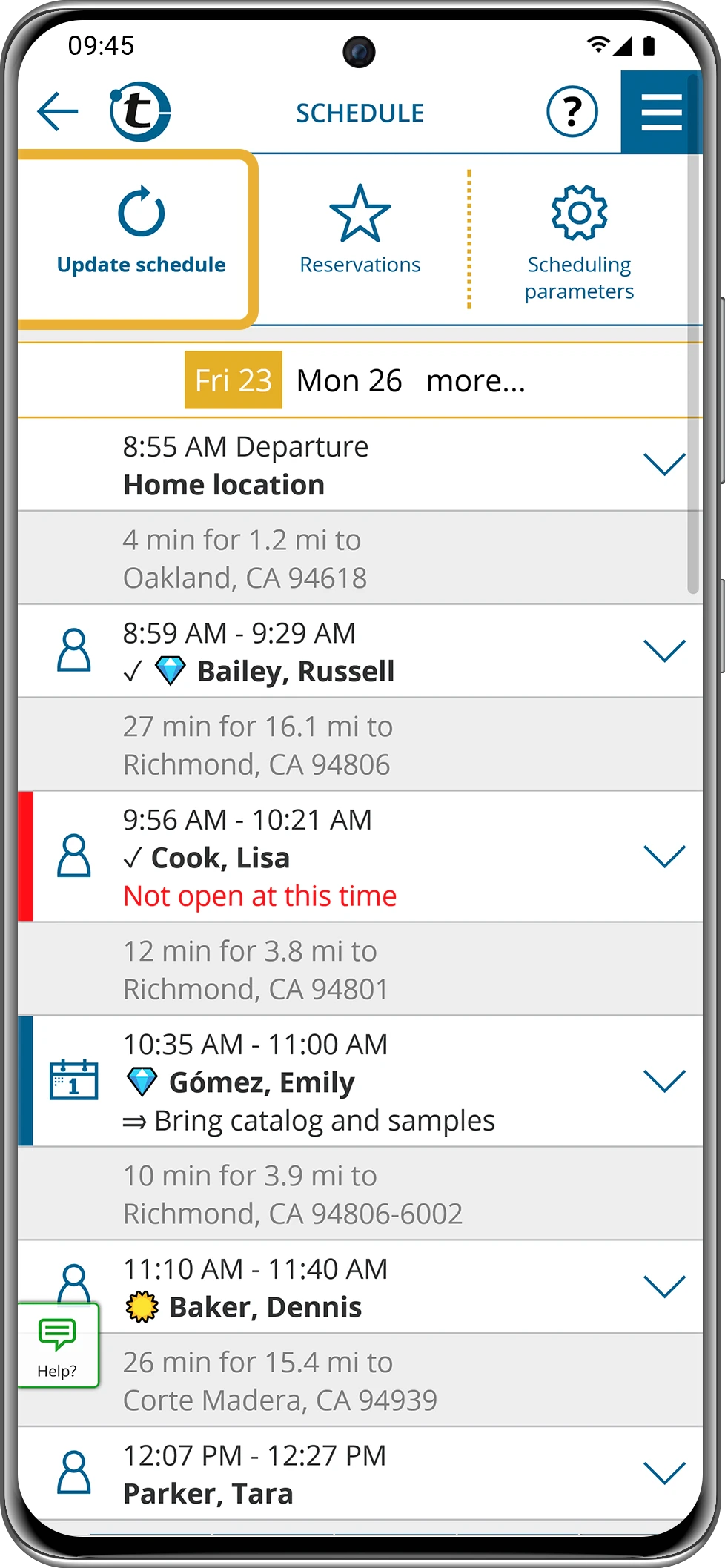Tap person icon next to Bailey, Russell
The width and height of the screenshot is (725, 1568).
click(74, 650)
